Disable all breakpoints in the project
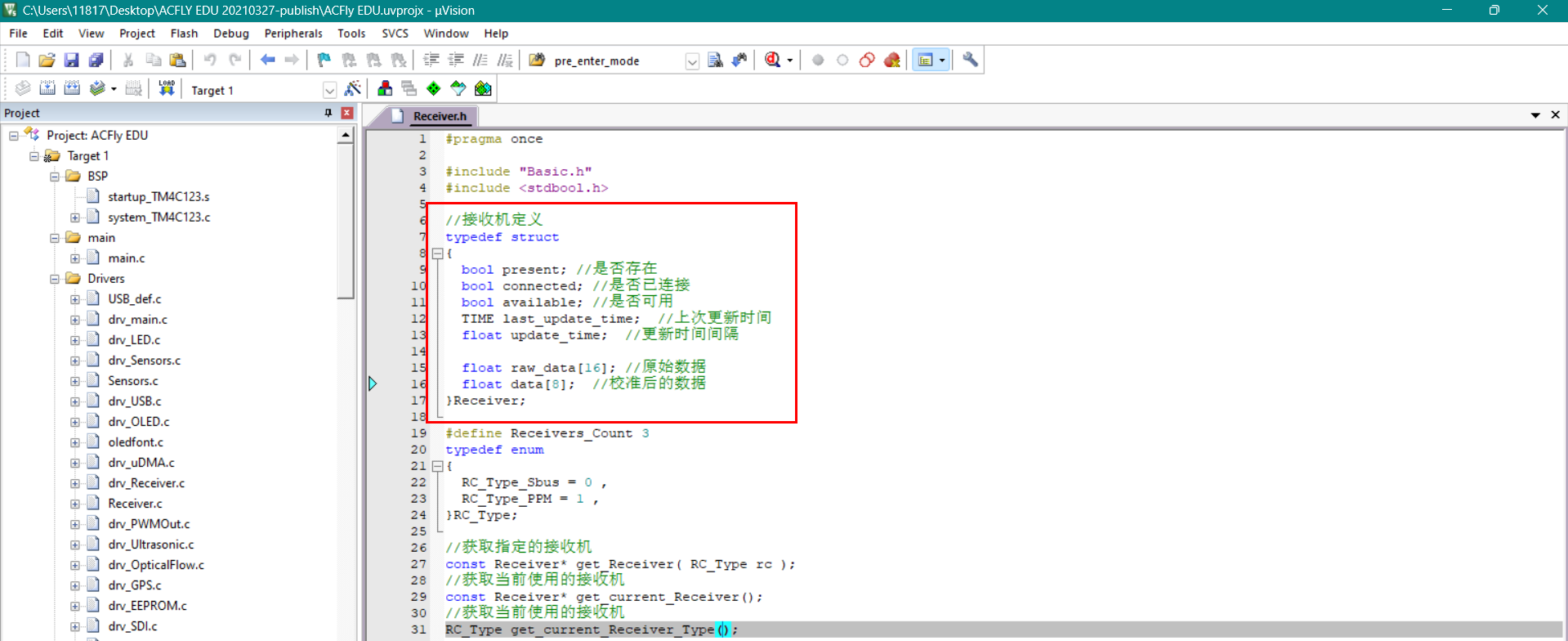This screenshot has width=1568, height=641. (867, 60)
